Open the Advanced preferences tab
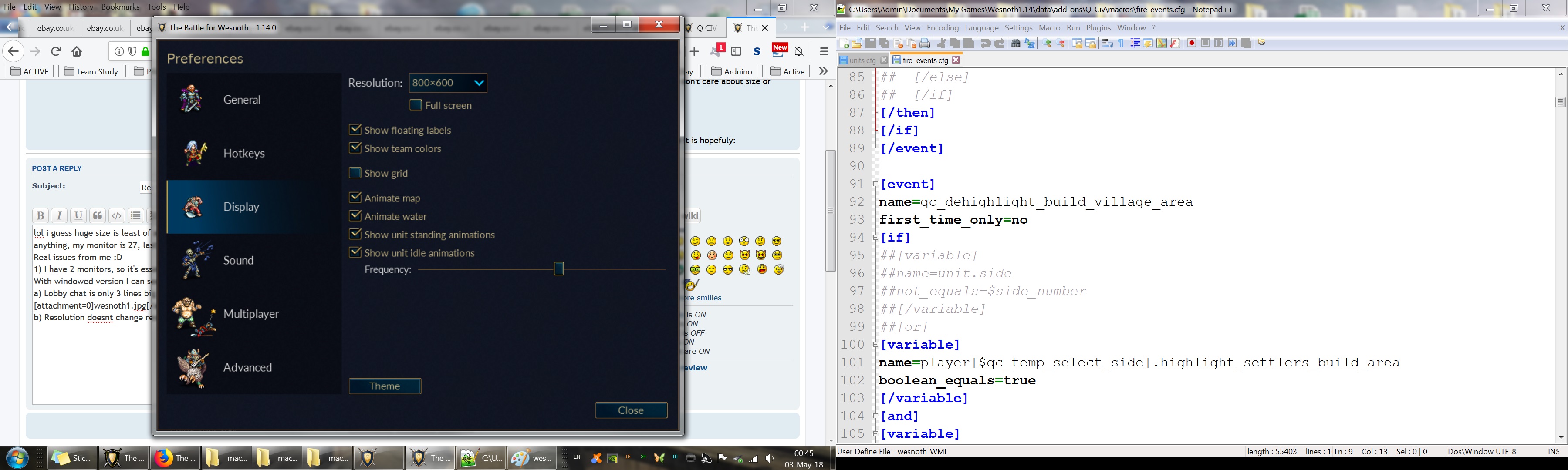Viewport: 1568px width, 470px height. point(254,367)
